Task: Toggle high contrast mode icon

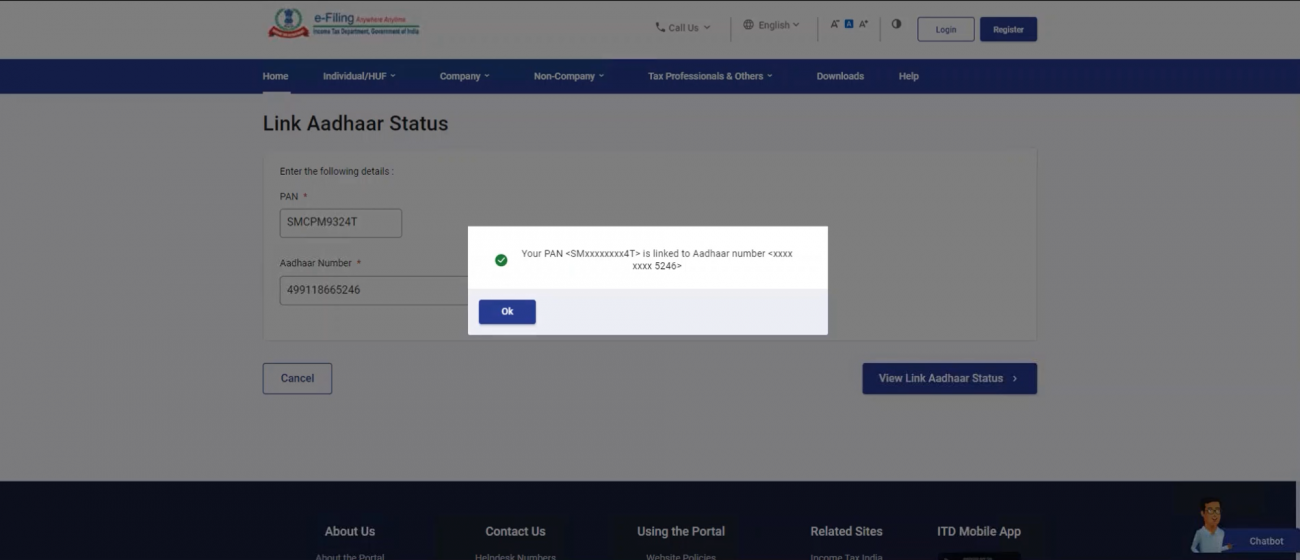Action: (x=896, y=24)
